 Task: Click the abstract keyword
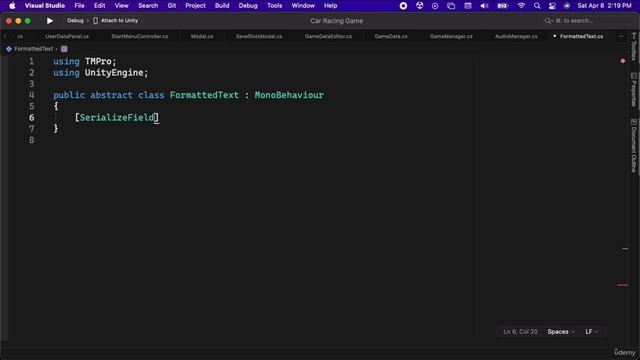coord(111,95)
